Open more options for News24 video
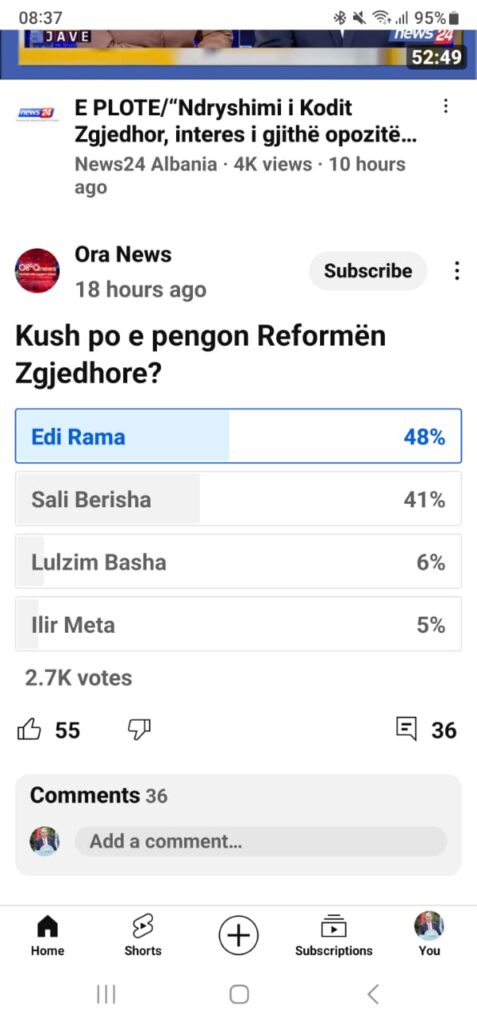 [x=446, y=106]
